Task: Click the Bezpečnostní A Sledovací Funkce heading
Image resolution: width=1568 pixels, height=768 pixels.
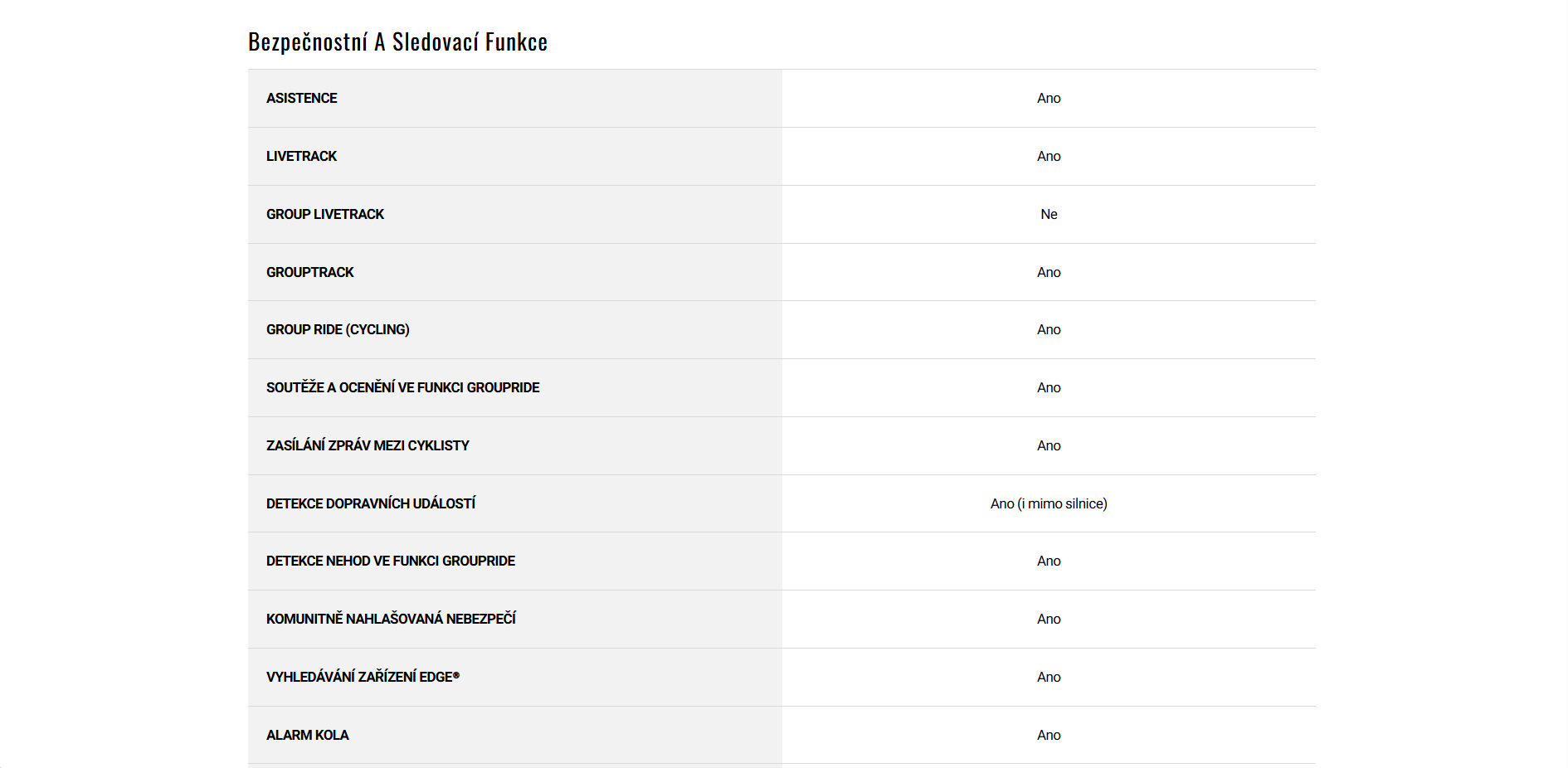Action: [x=397, y=42]
